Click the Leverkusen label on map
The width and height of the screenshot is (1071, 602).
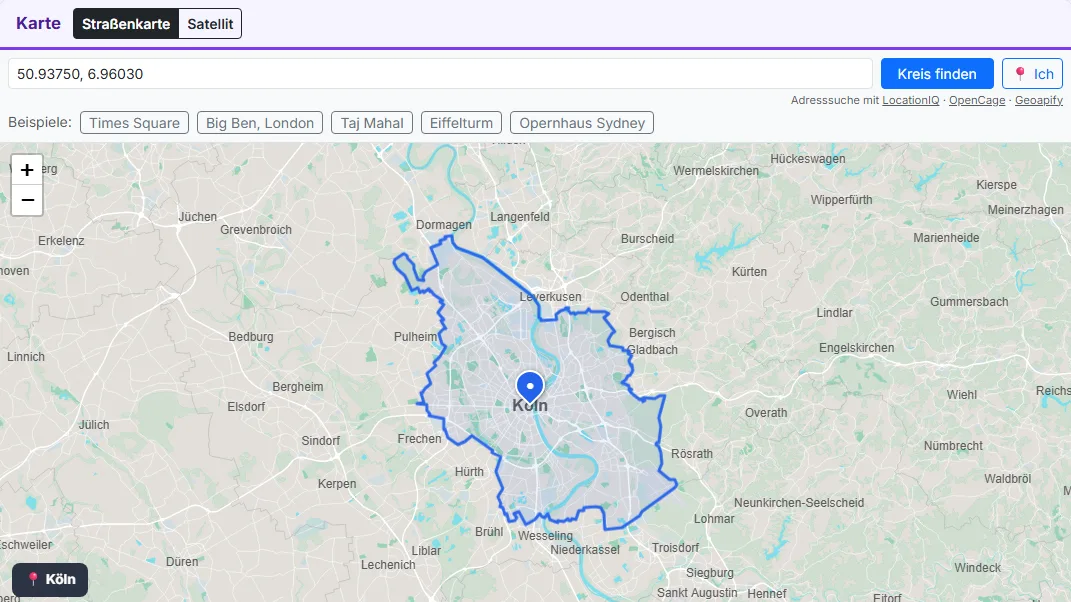551,297
